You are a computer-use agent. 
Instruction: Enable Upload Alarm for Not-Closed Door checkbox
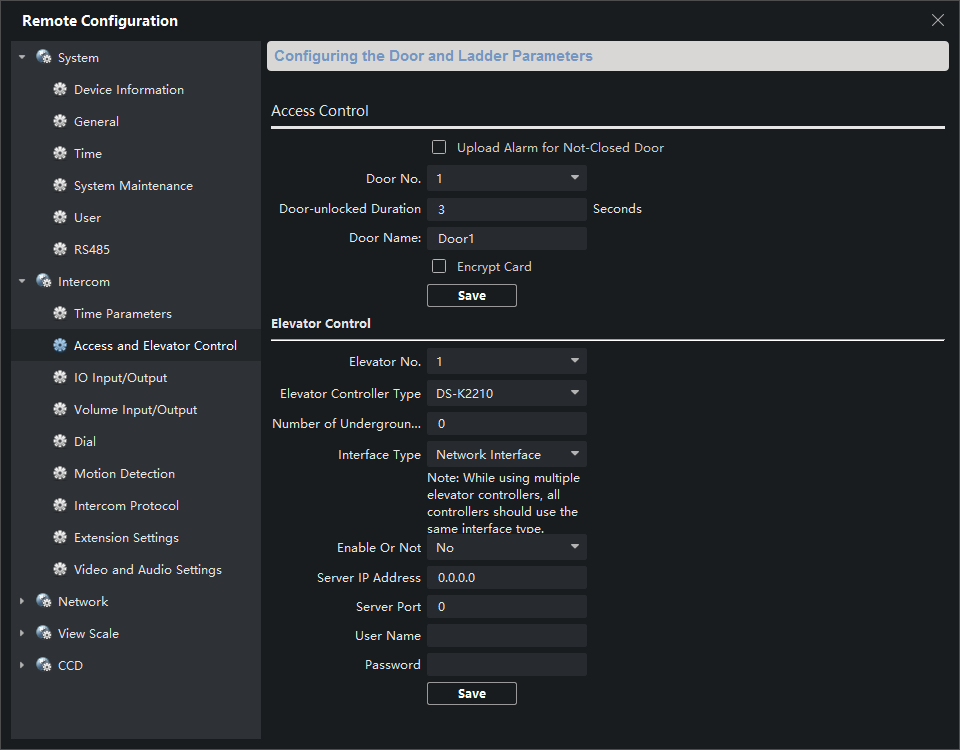(439, 148)
